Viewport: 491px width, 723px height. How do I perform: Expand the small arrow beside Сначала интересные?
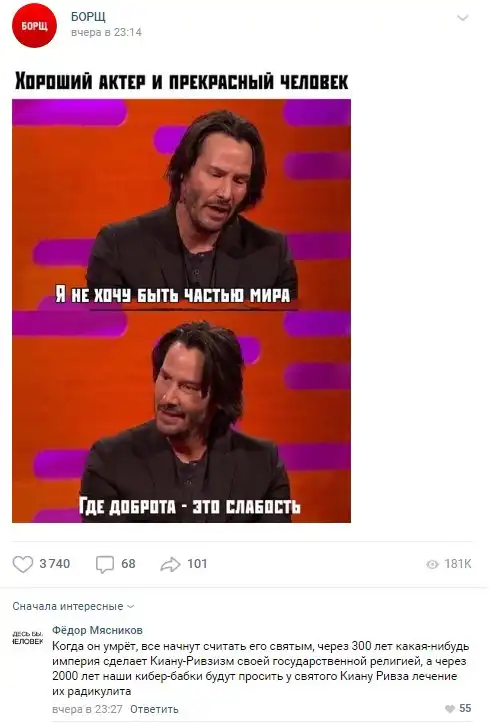130,607
